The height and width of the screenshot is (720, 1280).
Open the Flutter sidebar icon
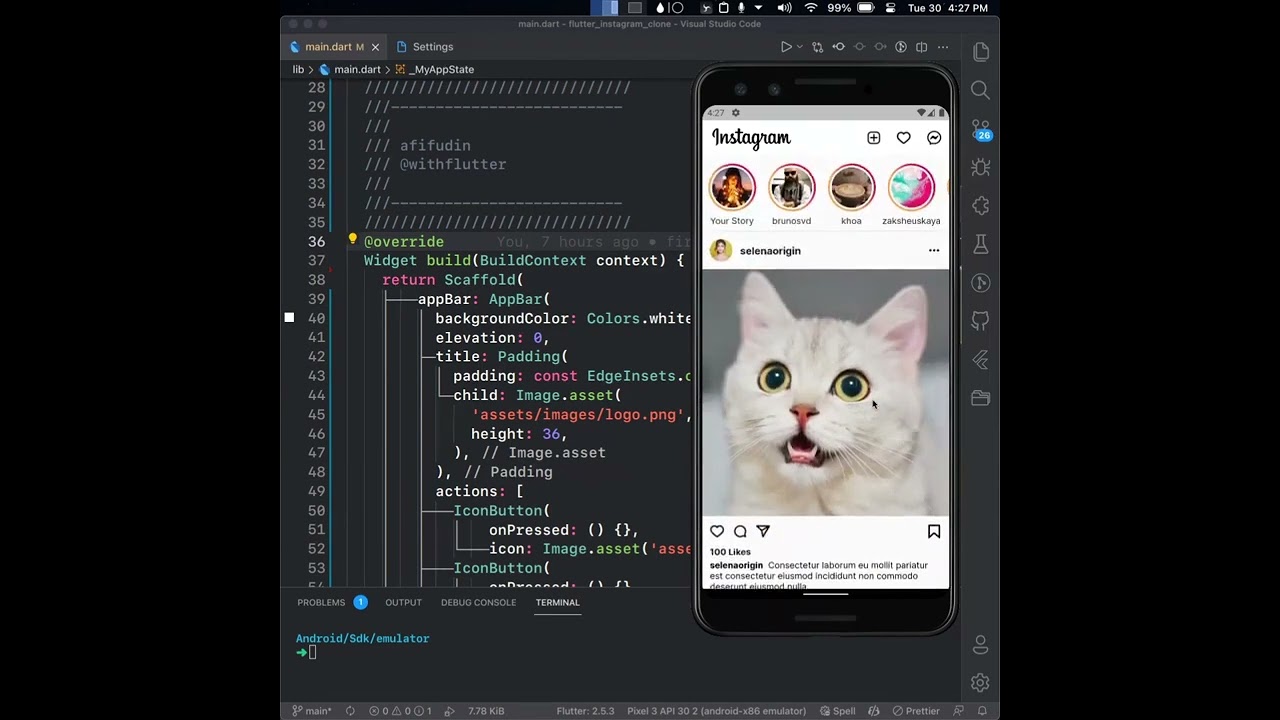(x=980, y=360)
